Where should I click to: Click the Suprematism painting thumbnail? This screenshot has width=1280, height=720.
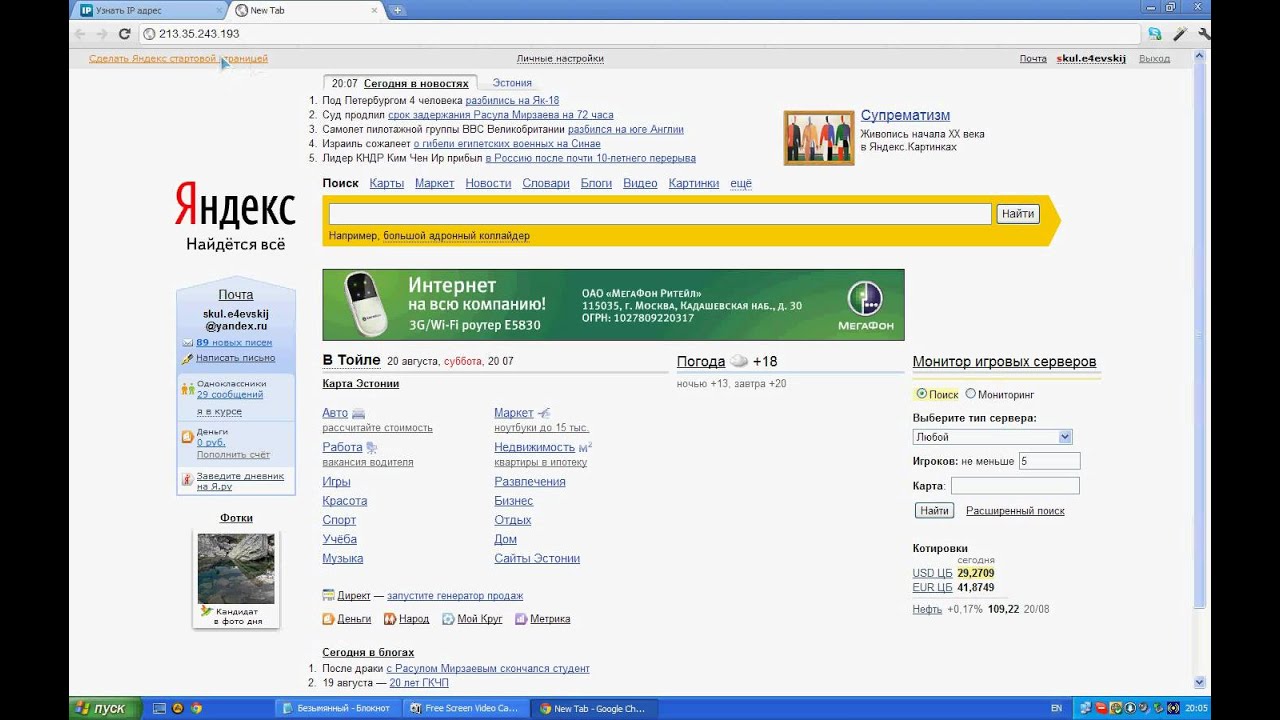point(819,138)
